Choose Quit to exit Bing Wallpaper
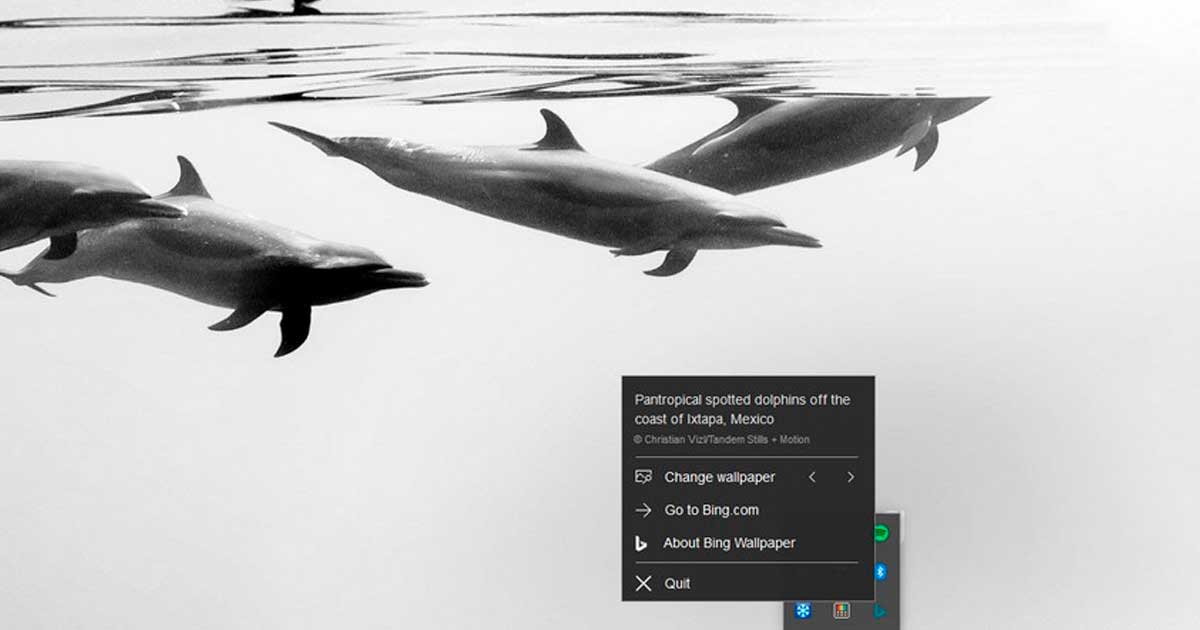This screenshot has height=630, width=1200. (677, 583)
